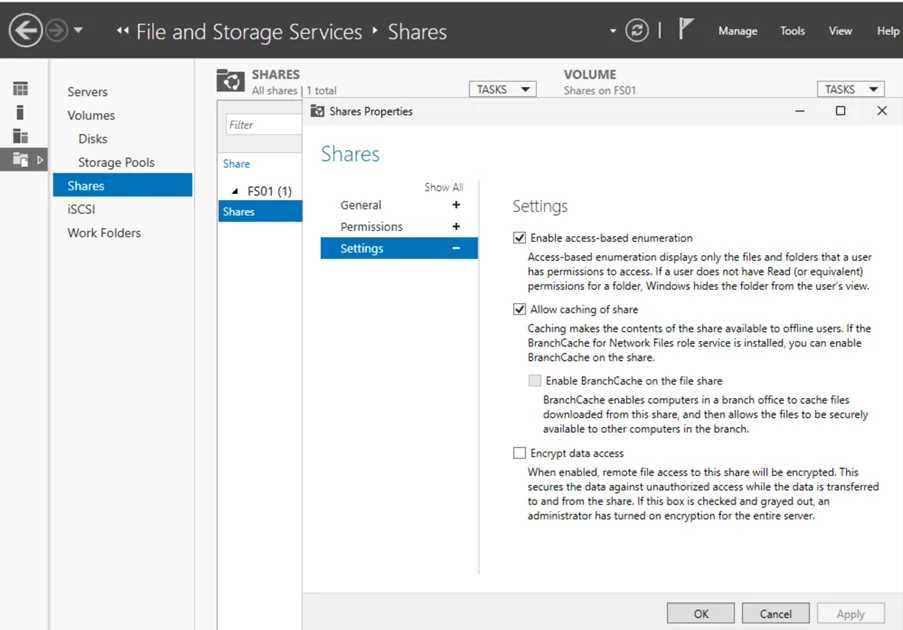Select File and Storage Services sidebar icon
Image resolution: width=903 pixels, height=630 pixels.
[20, 160]
